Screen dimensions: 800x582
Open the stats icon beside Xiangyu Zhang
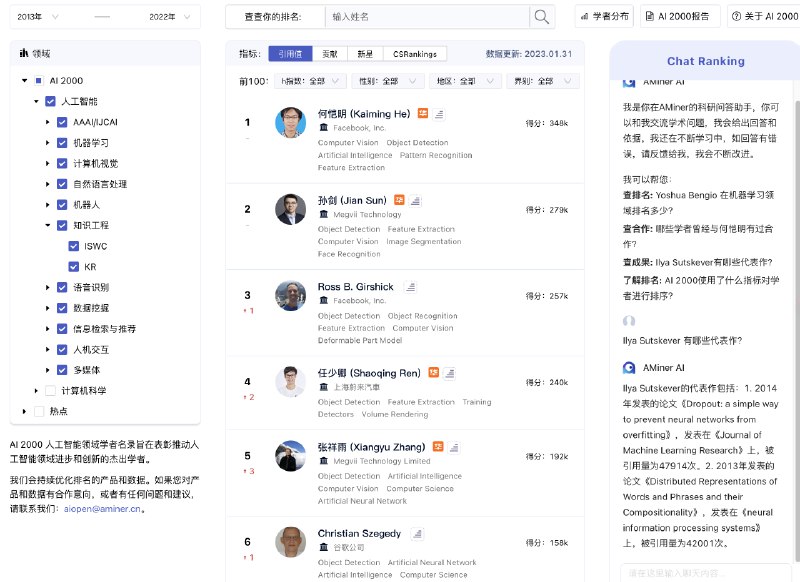(454, 448)
